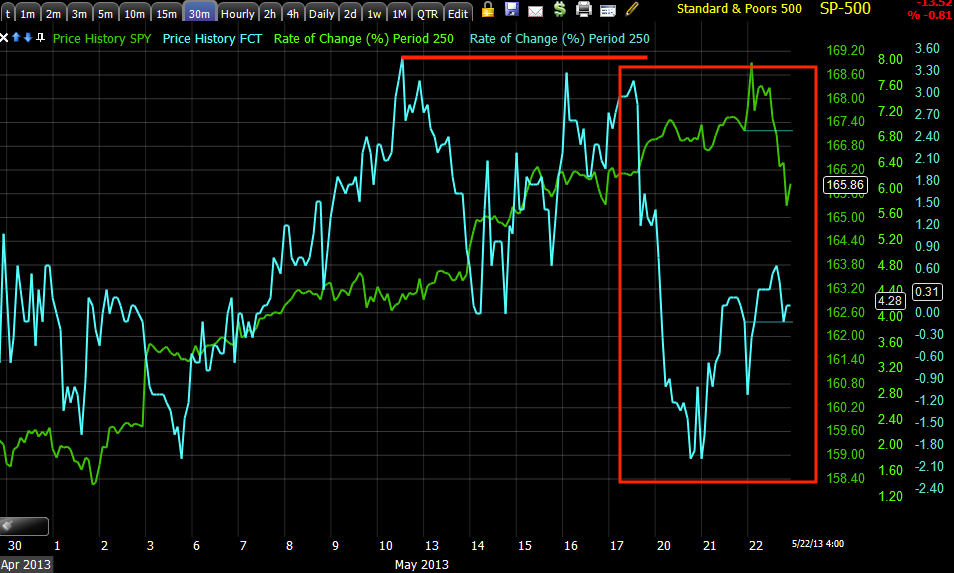This screenshot has width=954, height=573.
Task: Click the 169.20 price axis label
Action: (846, 50)
